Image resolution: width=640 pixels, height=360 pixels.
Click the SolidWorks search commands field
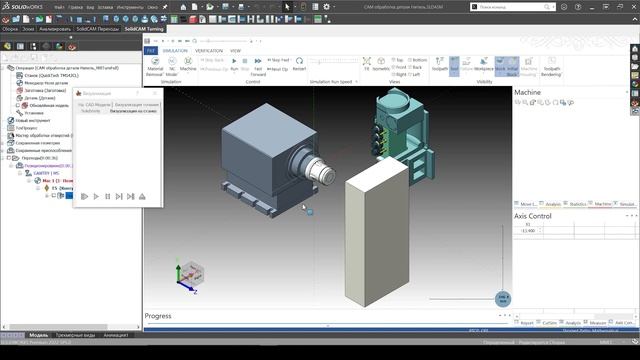(x=512, y=7)
